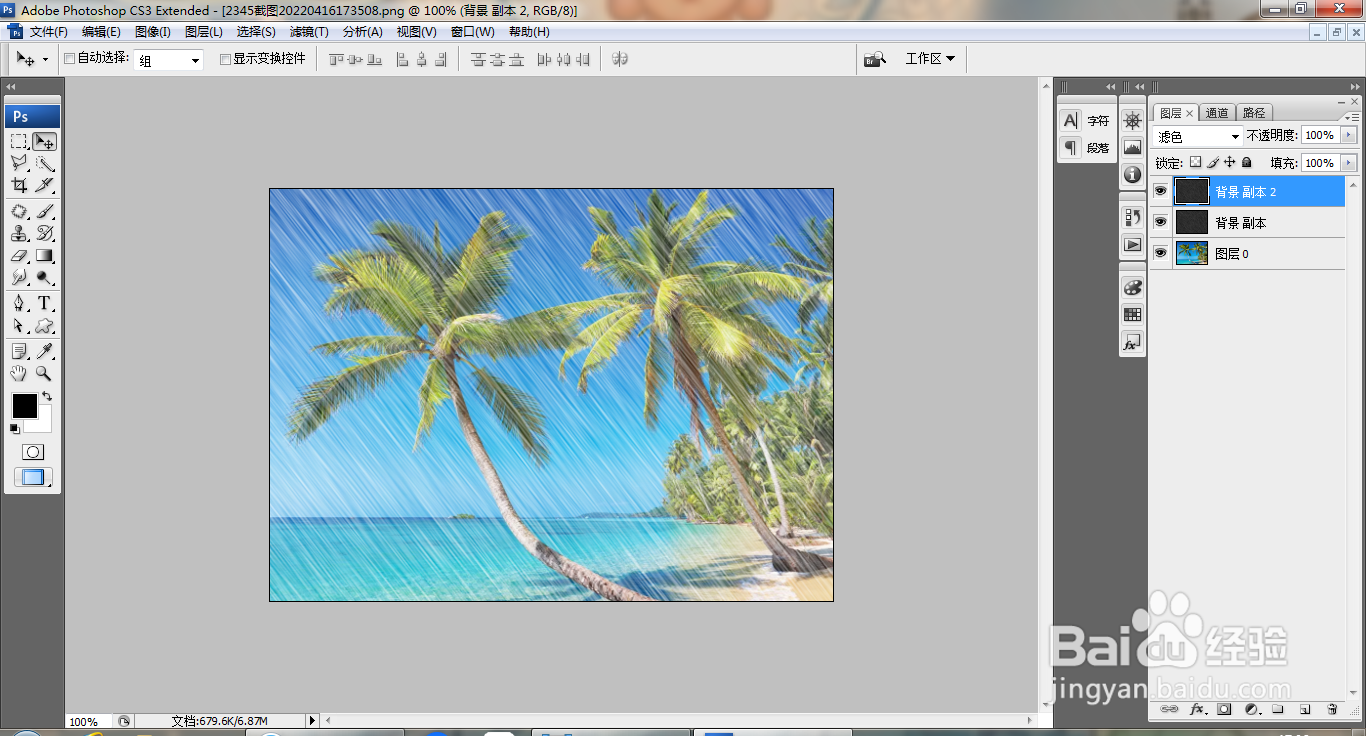Hide the 背景 副本 2 layer
This screenshot has height=736, width=1366.
[1160, 191]
